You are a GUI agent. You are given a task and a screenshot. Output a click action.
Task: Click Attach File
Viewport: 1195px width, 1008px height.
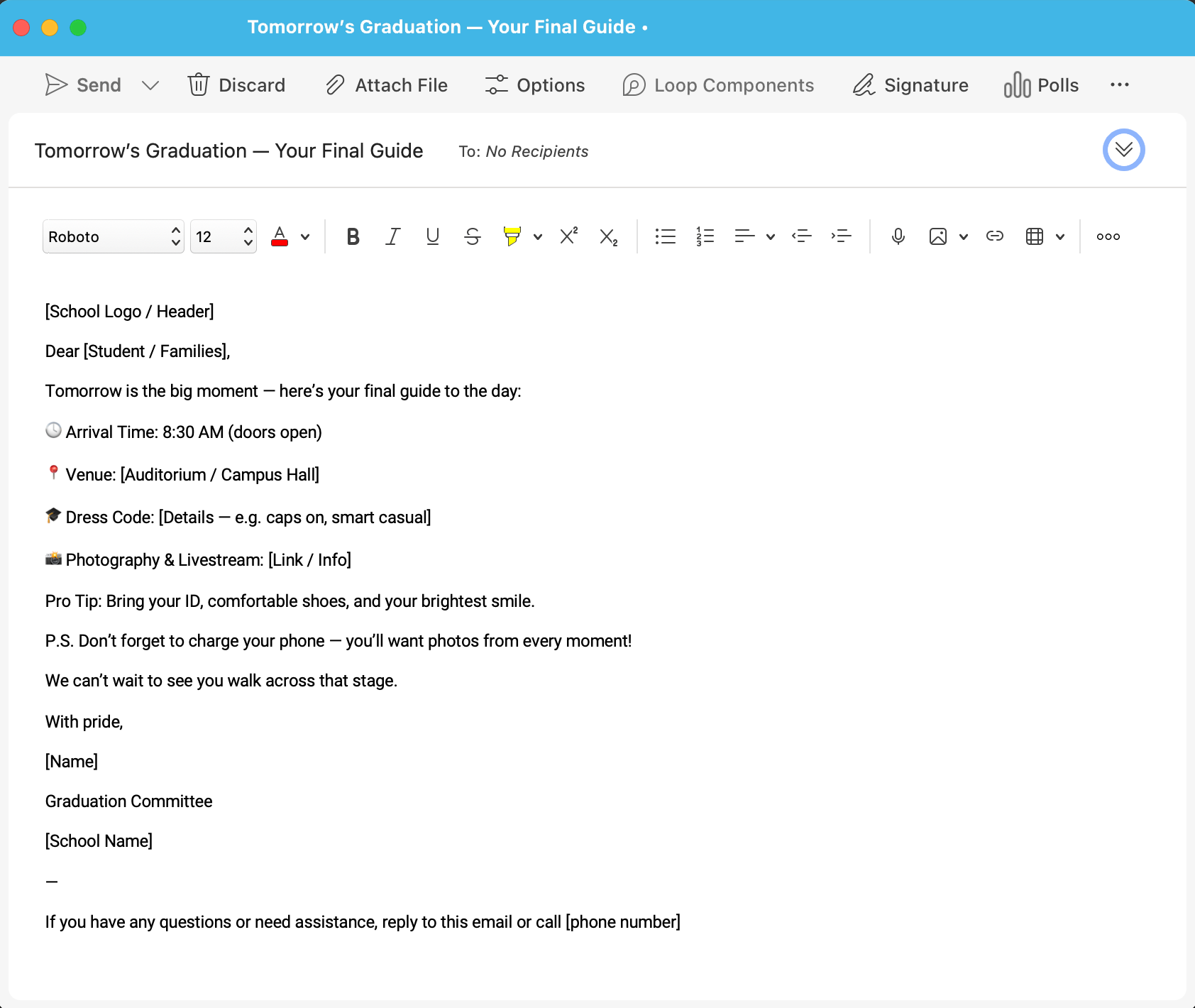click(387, 85)
